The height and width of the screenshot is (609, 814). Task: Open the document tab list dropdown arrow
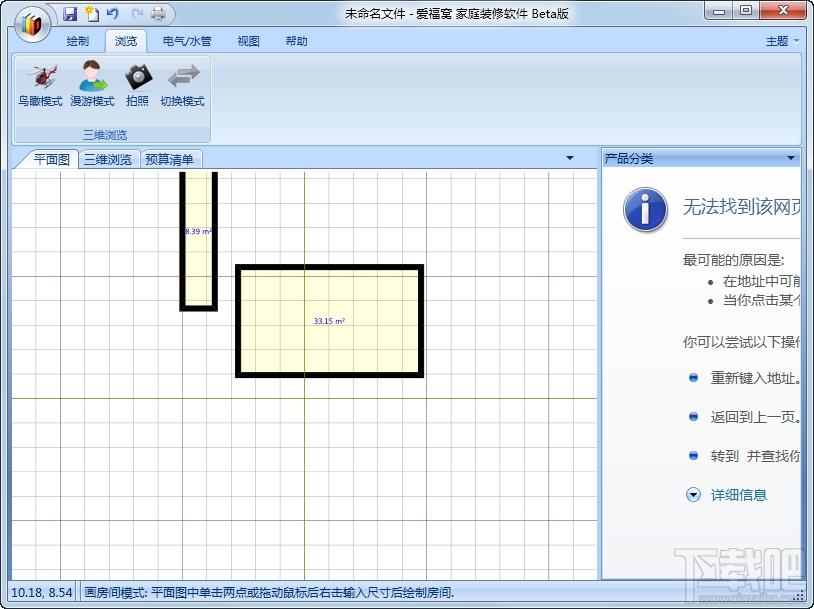coord(569,158)
